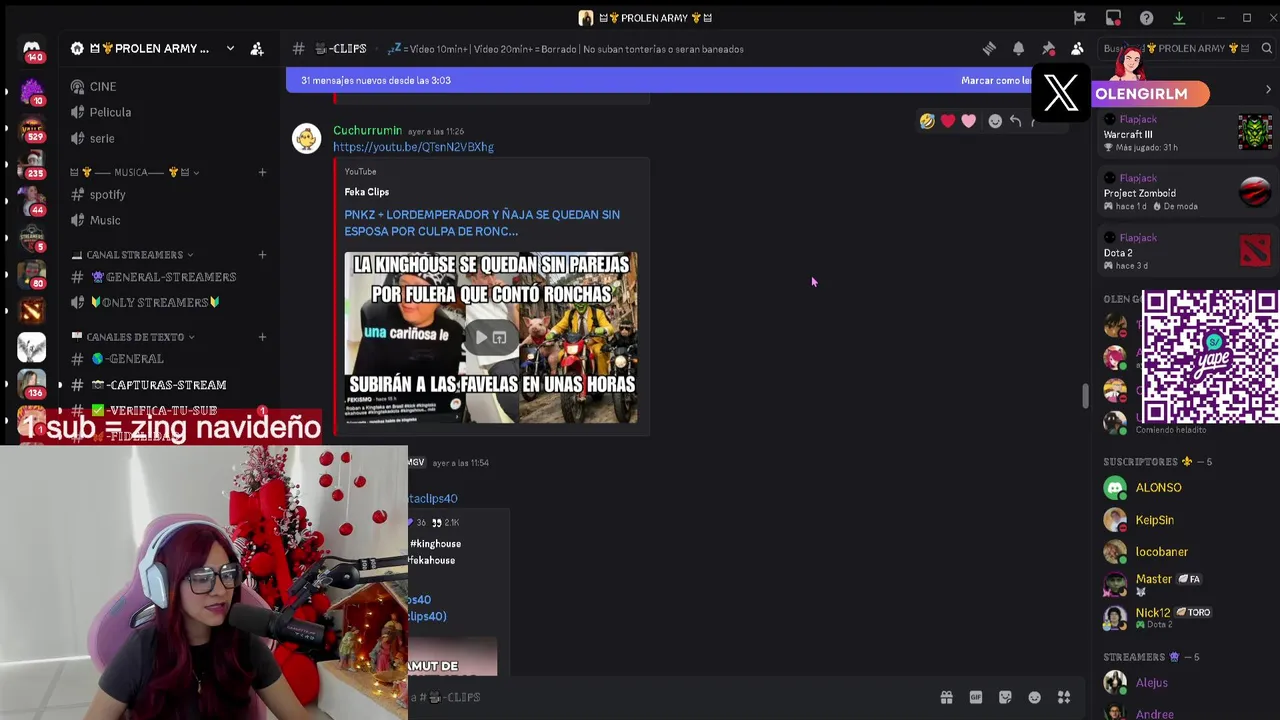Open the emoji picker in message bar
The image size is (1280, 720).
click(x=1034, y=697)
